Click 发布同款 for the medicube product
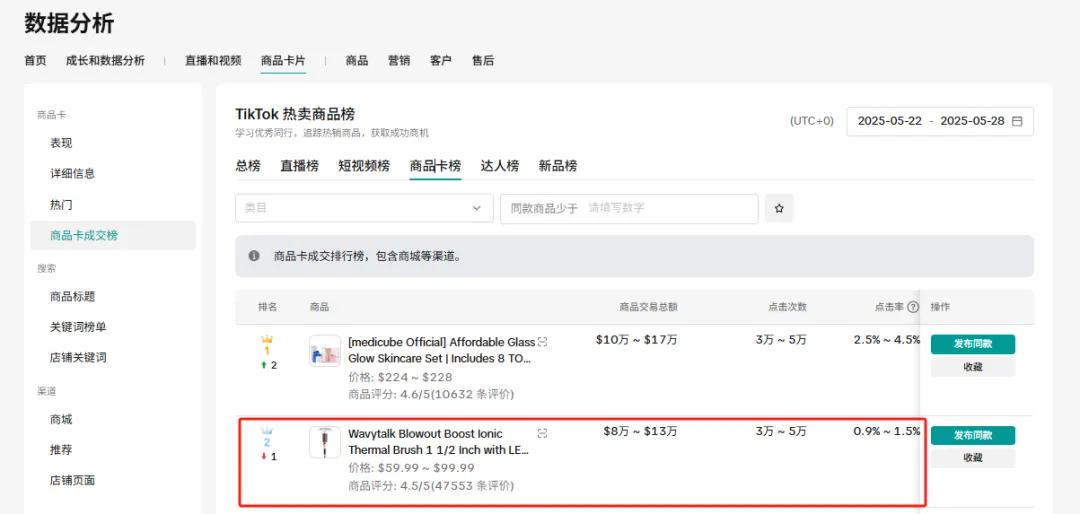The width and height of the screenshot is (1080, 514). point(973,344)
